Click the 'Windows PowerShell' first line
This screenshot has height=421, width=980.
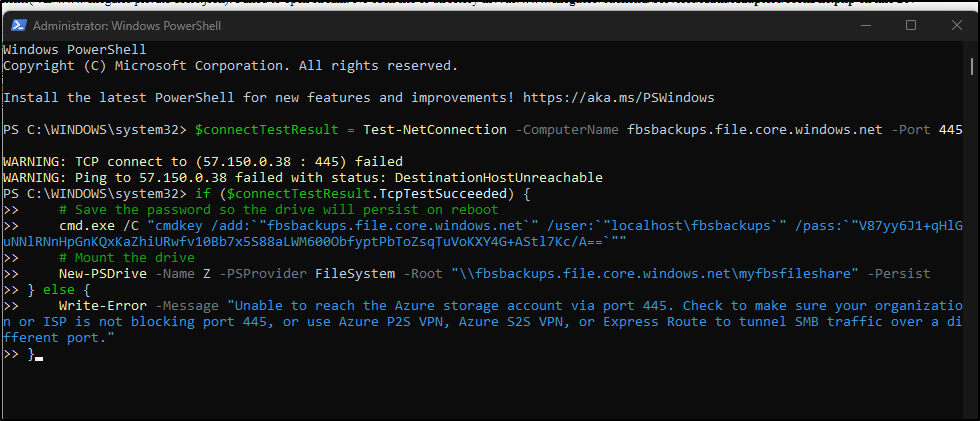coord(74,49)
